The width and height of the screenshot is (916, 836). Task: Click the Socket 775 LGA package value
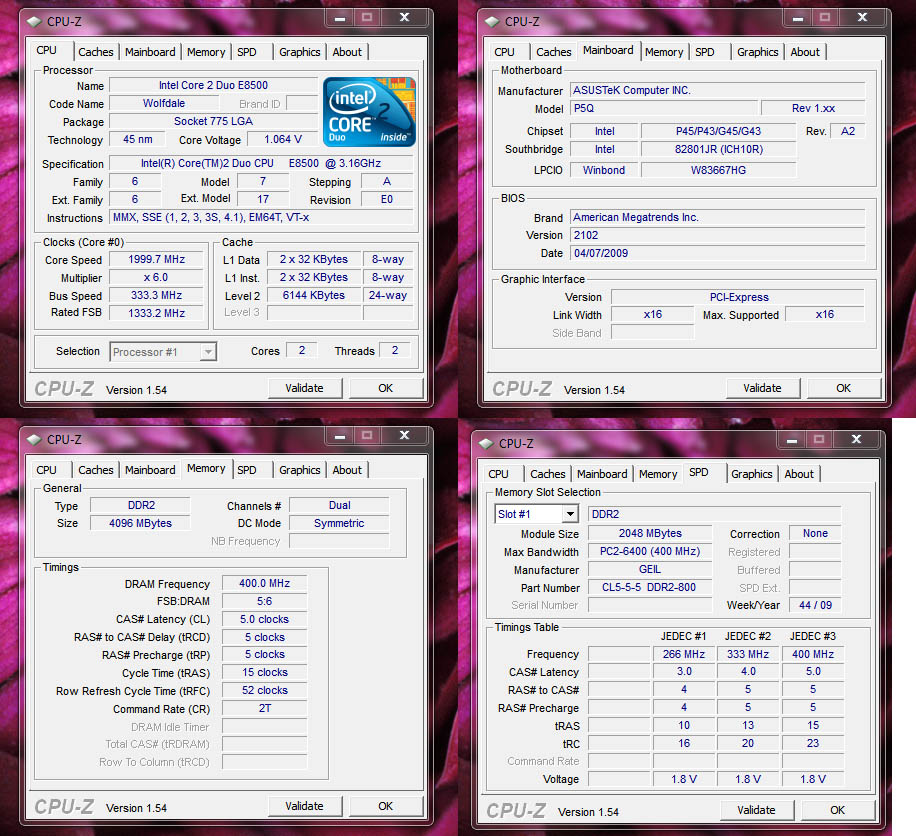(213, 122)
